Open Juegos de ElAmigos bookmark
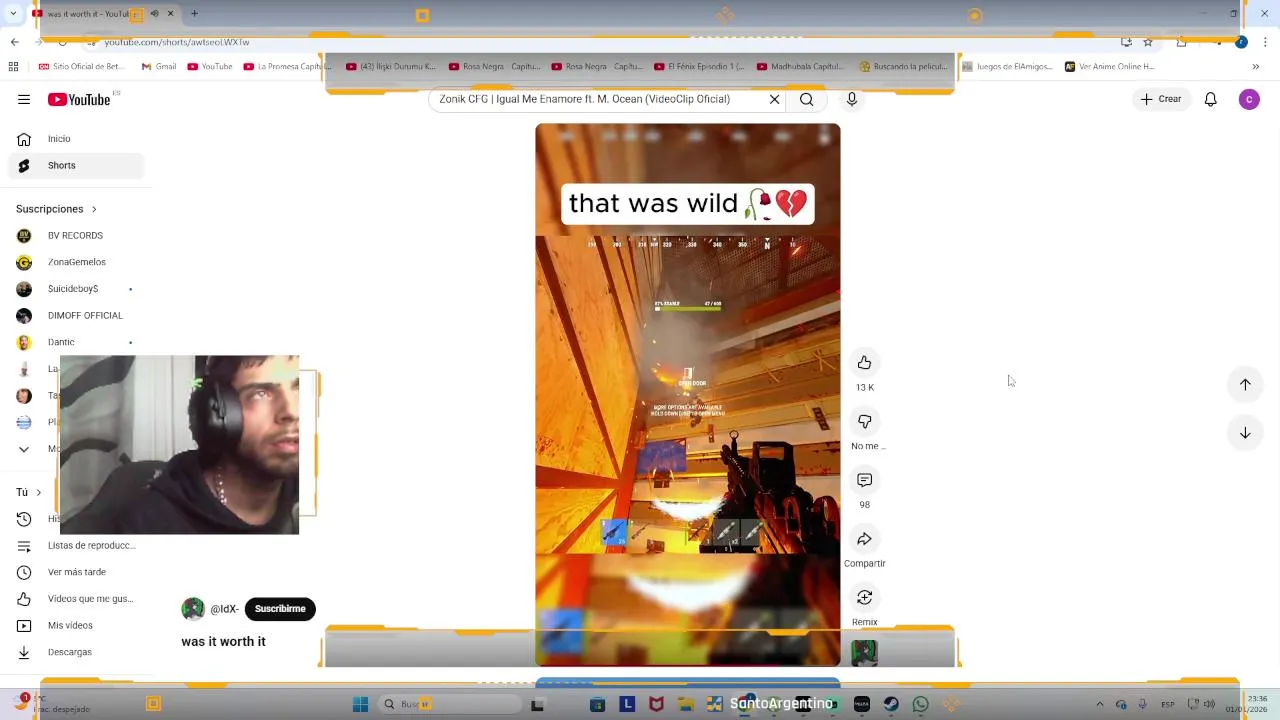The height and width of the screenshot is (720, 1280). pos(1008,67)
